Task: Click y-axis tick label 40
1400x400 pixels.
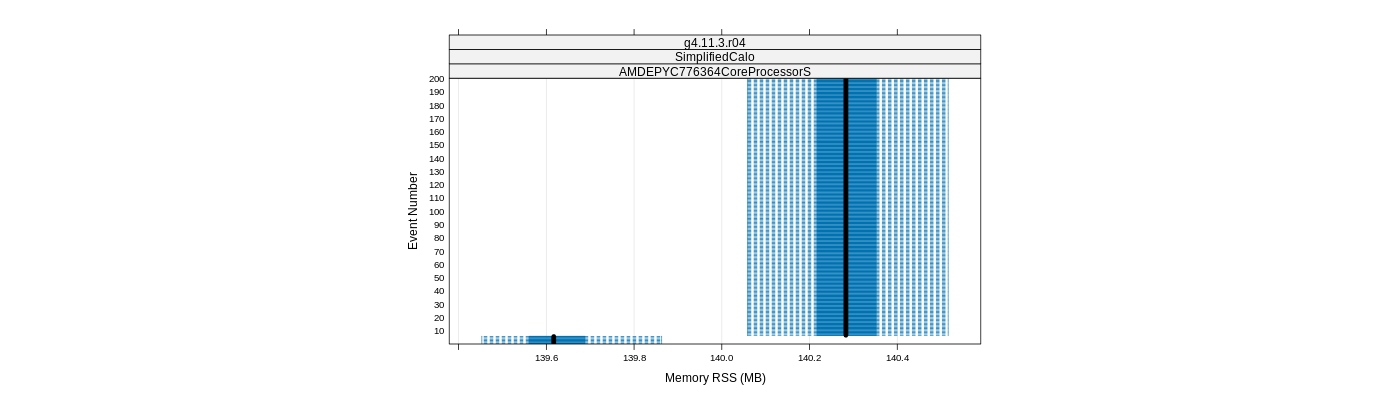Action: coord(439,291)
